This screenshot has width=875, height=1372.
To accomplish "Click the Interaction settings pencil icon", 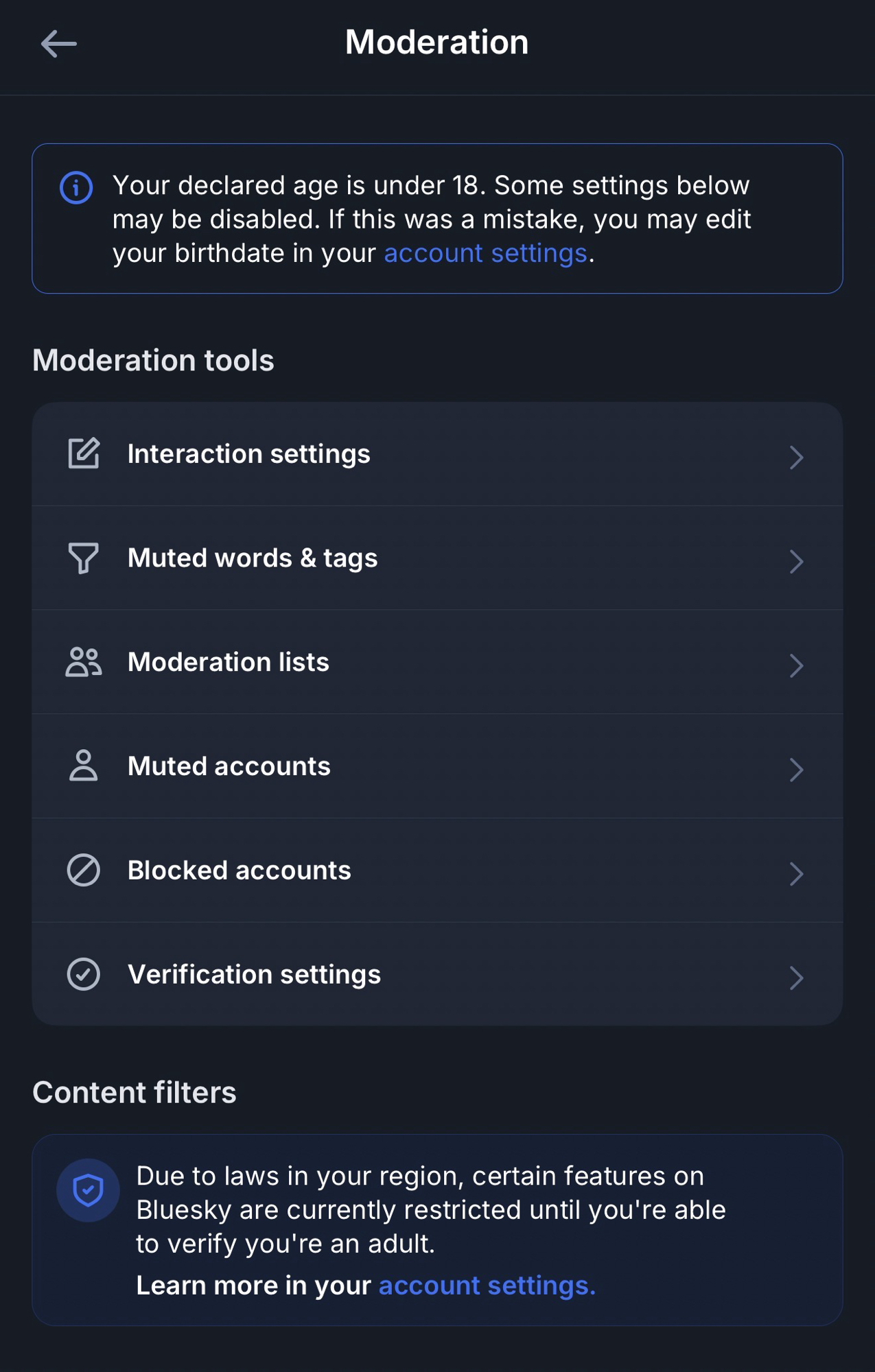I will coord(84,453).
